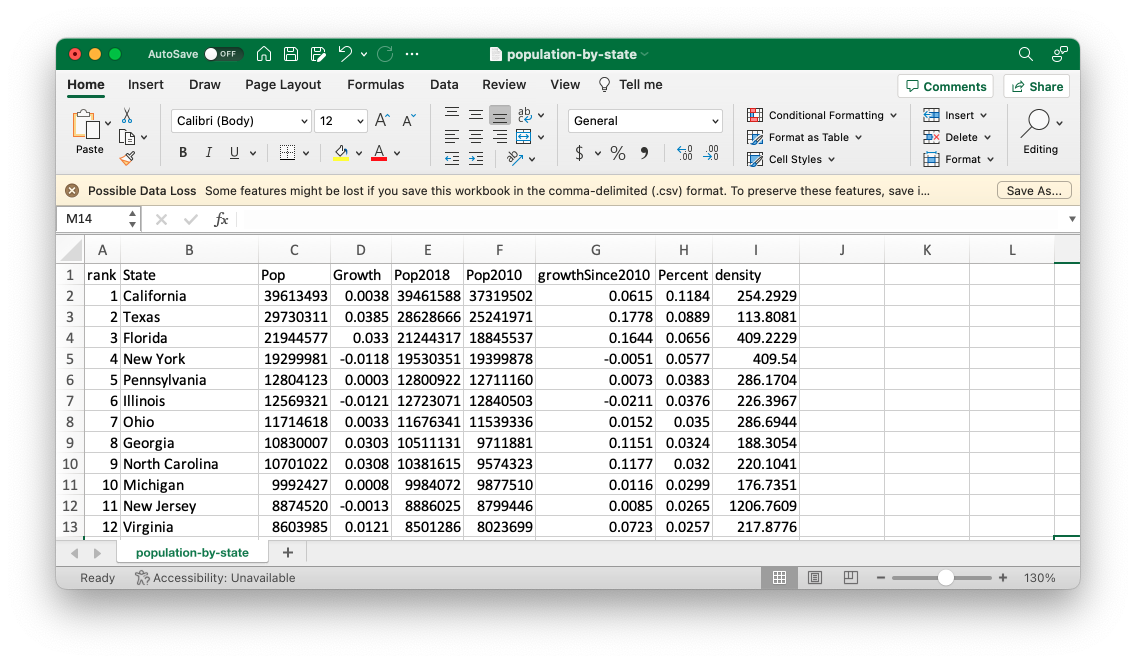The width and height of the screenshot is (1136, 663).
Task: Select the Accounting Number Format icon
Action: tap(581, 153)
